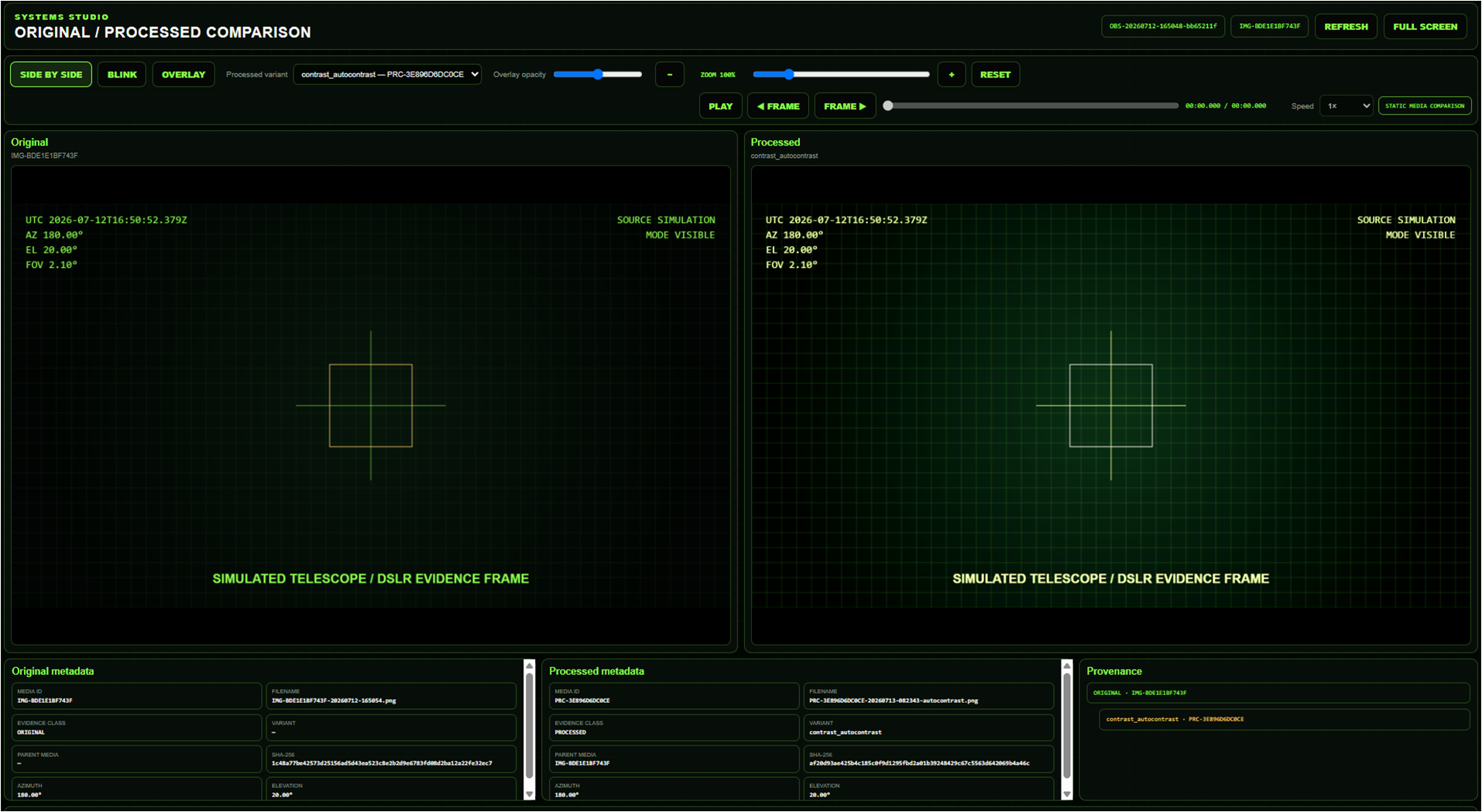Click the OBS-20260712 observation ID chip
1482x812 pixels.
(x=1163, y=26)
